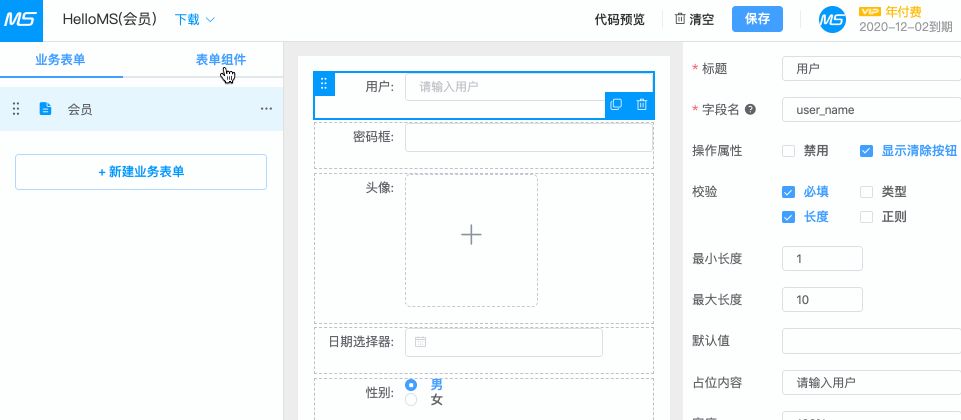
Task: Click 新建业务表单 button
Action: click(x=141, y=172)
